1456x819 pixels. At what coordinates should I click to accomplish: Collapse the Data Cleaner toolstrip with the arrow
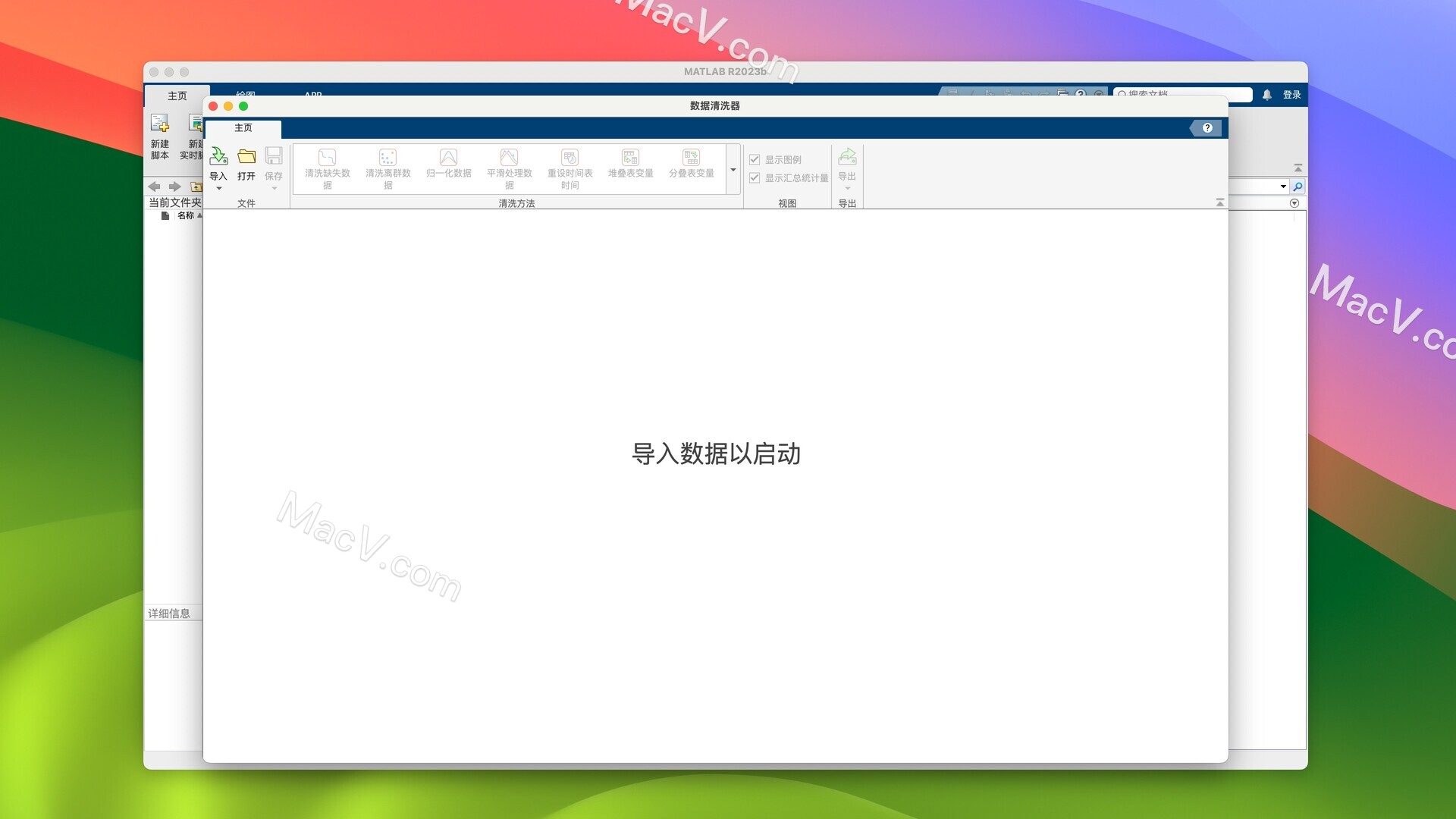click(x=1219, y=202)
